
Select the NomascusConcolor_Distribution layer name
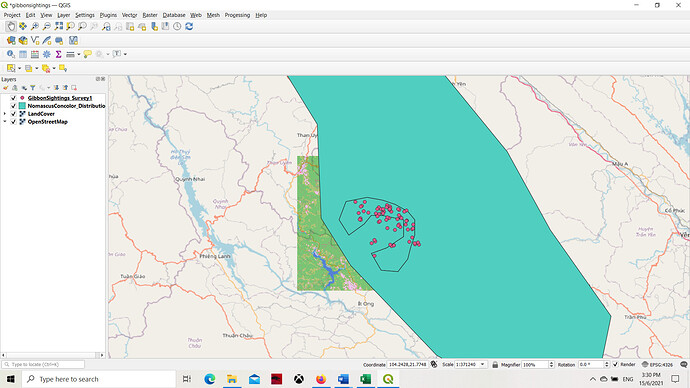point(66,106)
